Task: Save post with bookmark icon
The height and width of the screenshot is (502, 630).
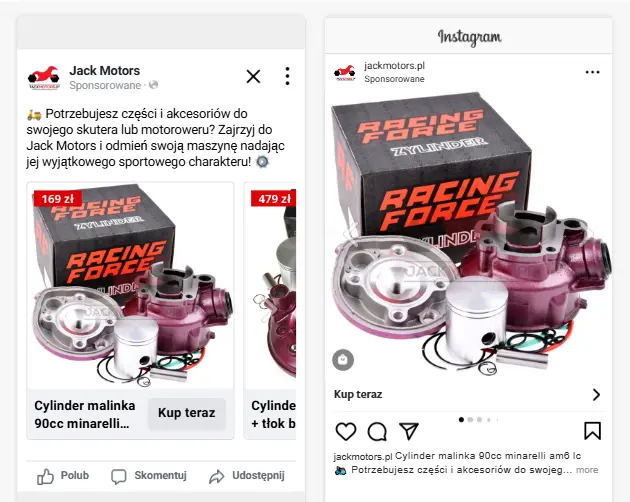Action: (x=592, y=432)
